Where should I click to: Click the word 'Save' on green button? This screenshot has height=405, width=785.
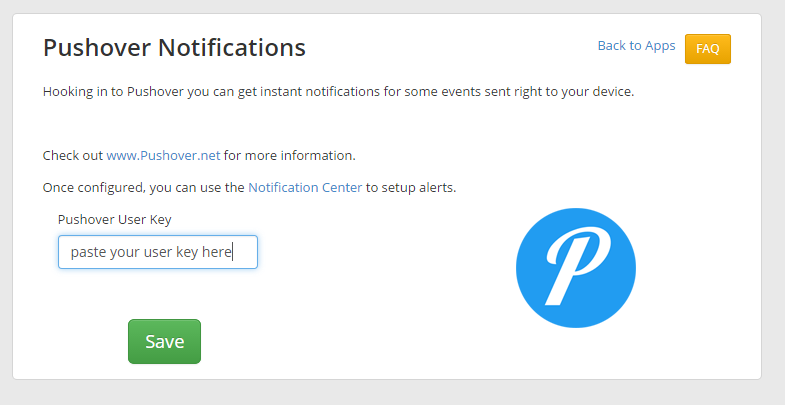coord(164,341)
